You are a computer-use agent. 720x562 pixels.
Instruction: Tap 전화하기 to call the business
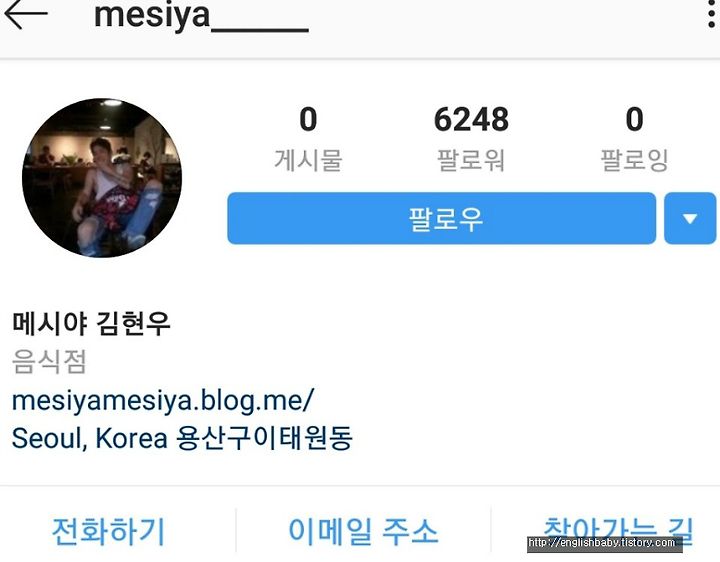[x=108, y=532]
